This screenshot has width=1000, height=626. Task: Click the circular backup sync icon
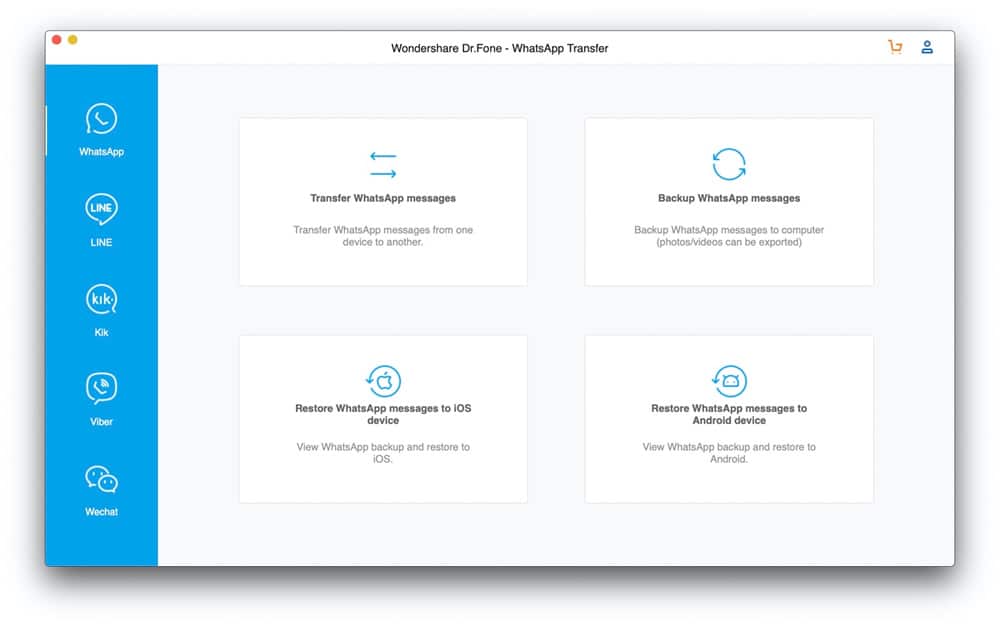click(x=729, y=164)
